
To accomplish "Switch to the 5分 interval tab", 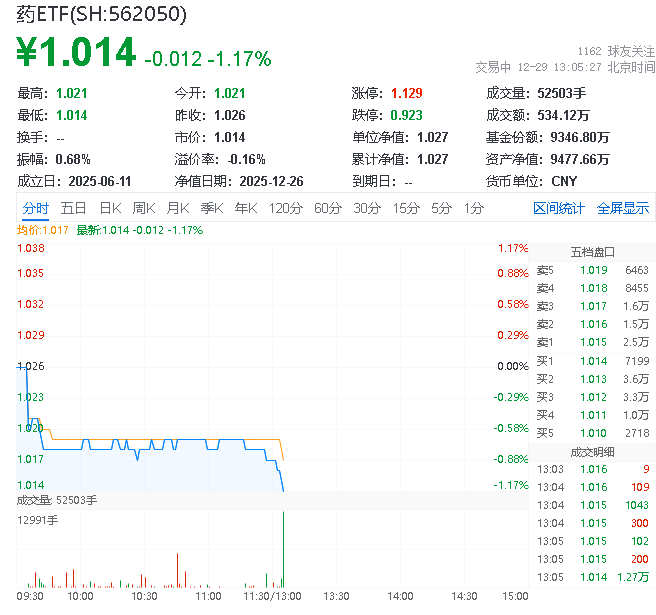I will [x=441, y=208].
